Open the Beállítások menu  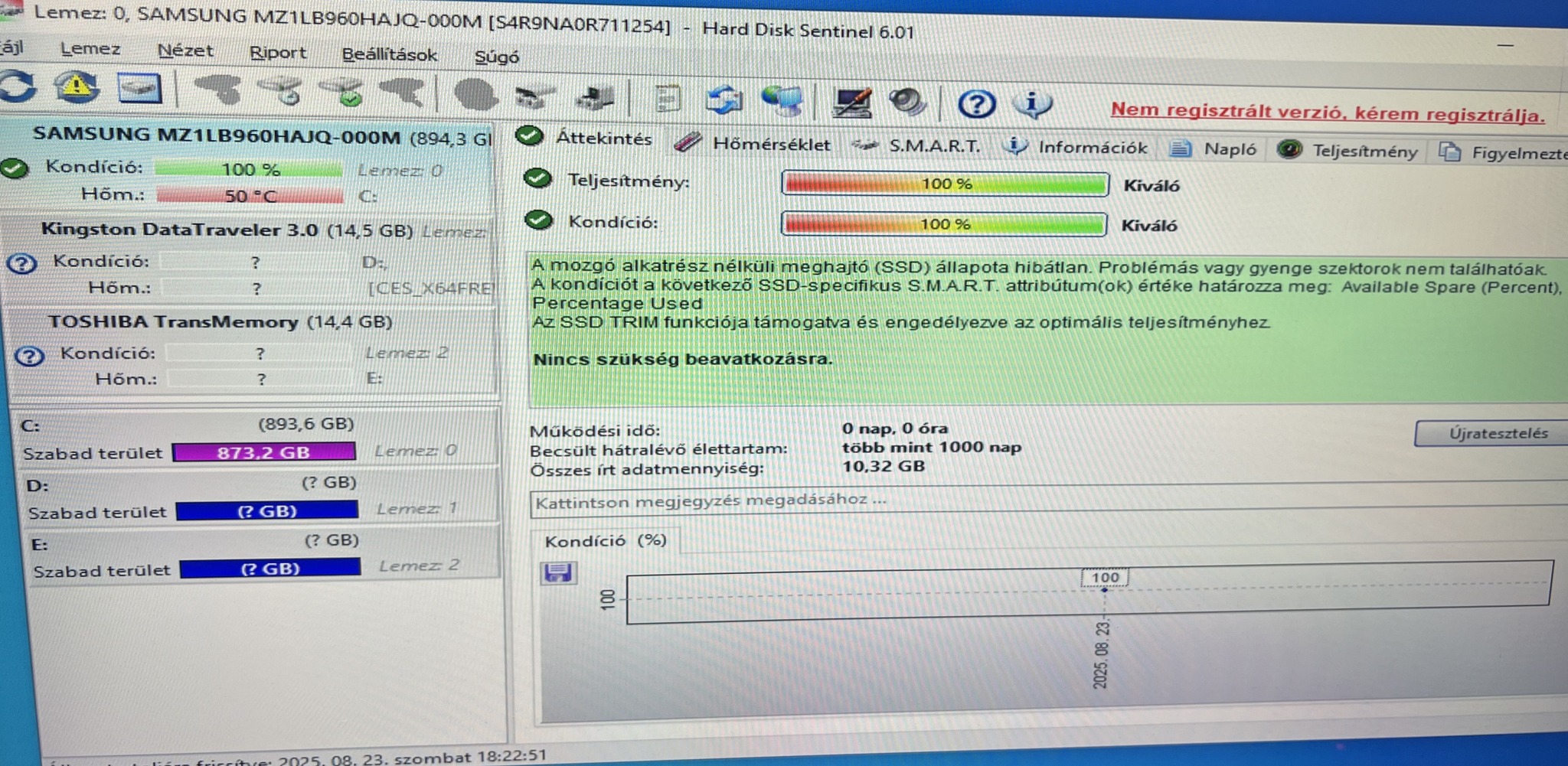(x=390, y=55)
